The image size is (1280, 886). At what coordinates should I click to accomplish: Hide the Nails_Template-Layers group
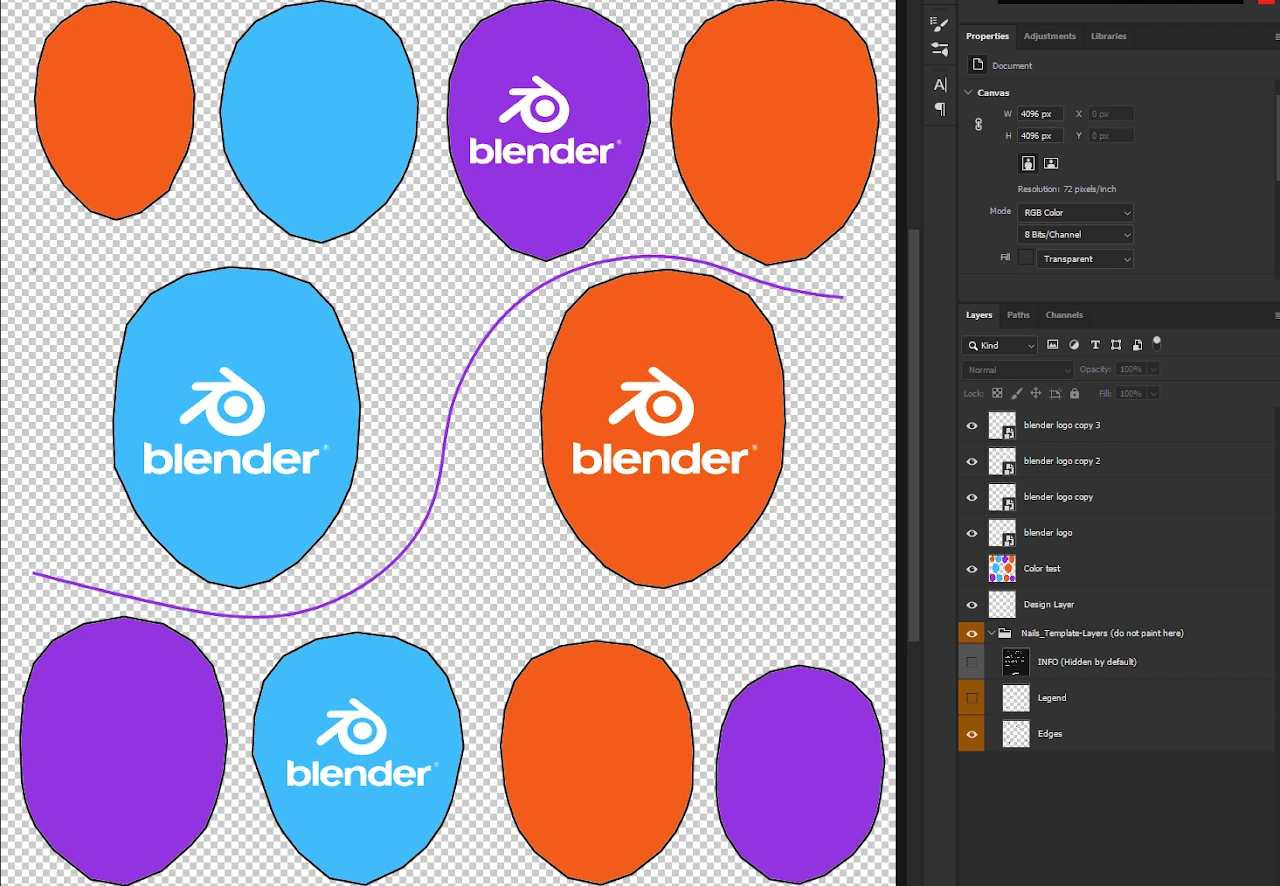[971, 633]
